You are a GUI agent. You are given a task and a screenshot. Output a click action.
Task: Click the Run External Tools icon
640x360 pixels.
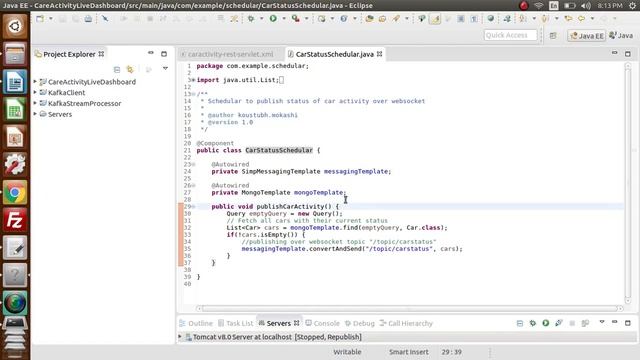[296, 19]
